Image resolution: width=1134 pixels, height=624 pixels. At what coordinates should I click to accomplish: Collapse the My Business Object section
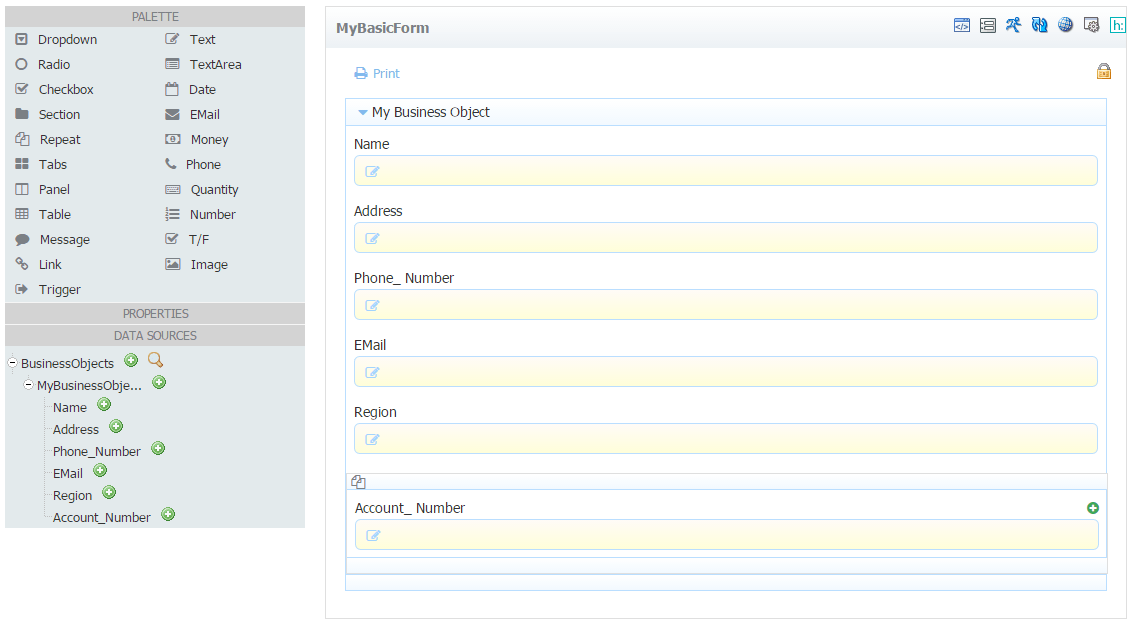363,112
